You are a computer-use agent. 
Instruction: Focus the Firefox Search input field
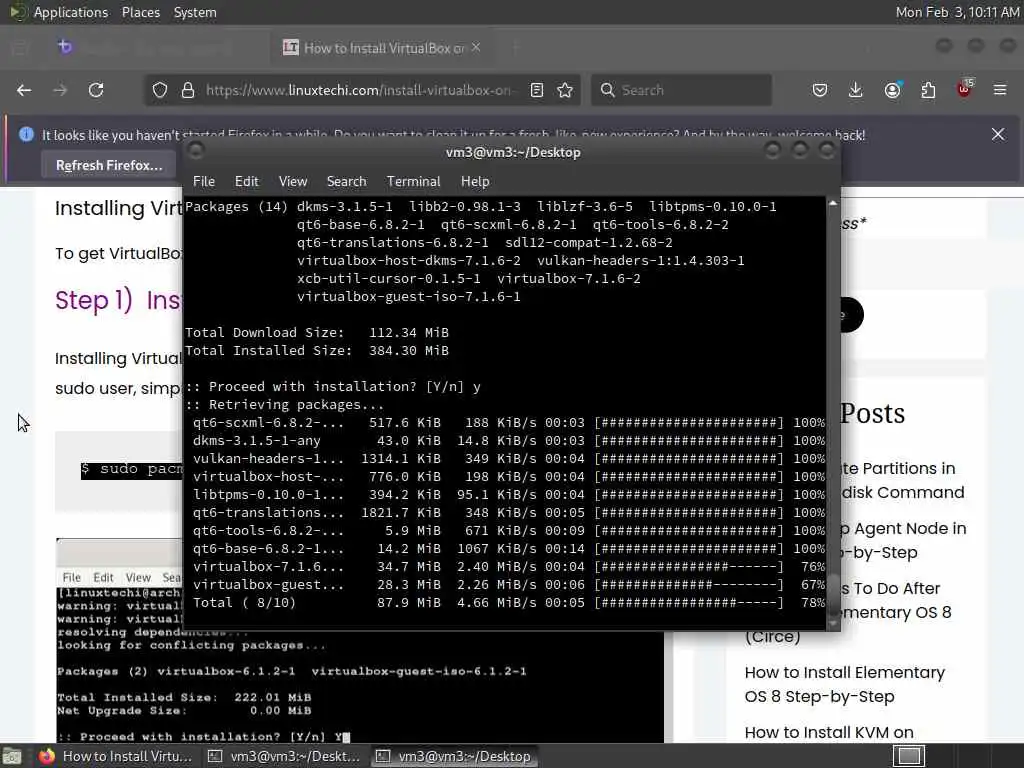[x=682, y=90]
